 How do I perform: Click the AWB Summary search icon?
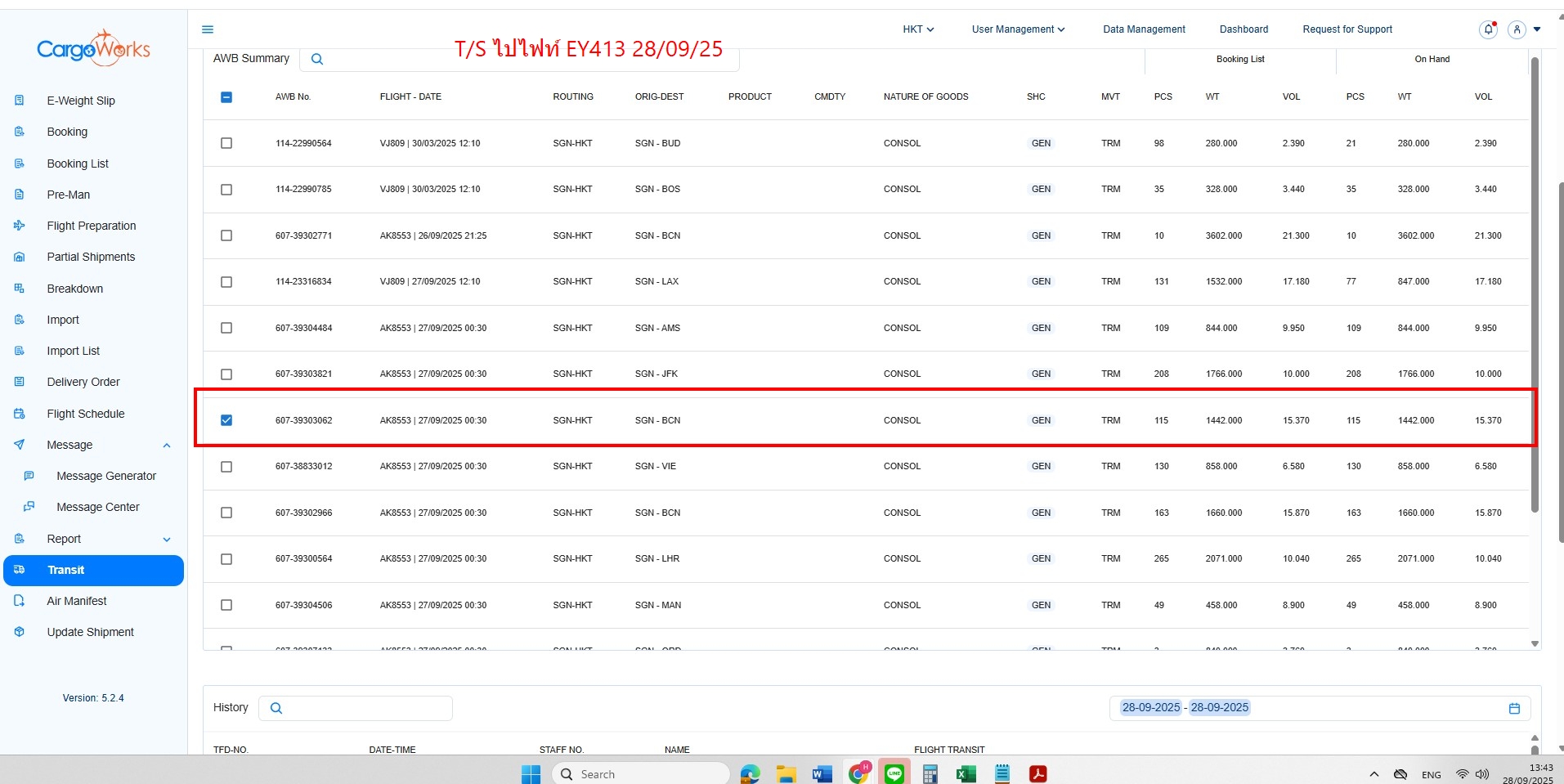tap(317, 59)
